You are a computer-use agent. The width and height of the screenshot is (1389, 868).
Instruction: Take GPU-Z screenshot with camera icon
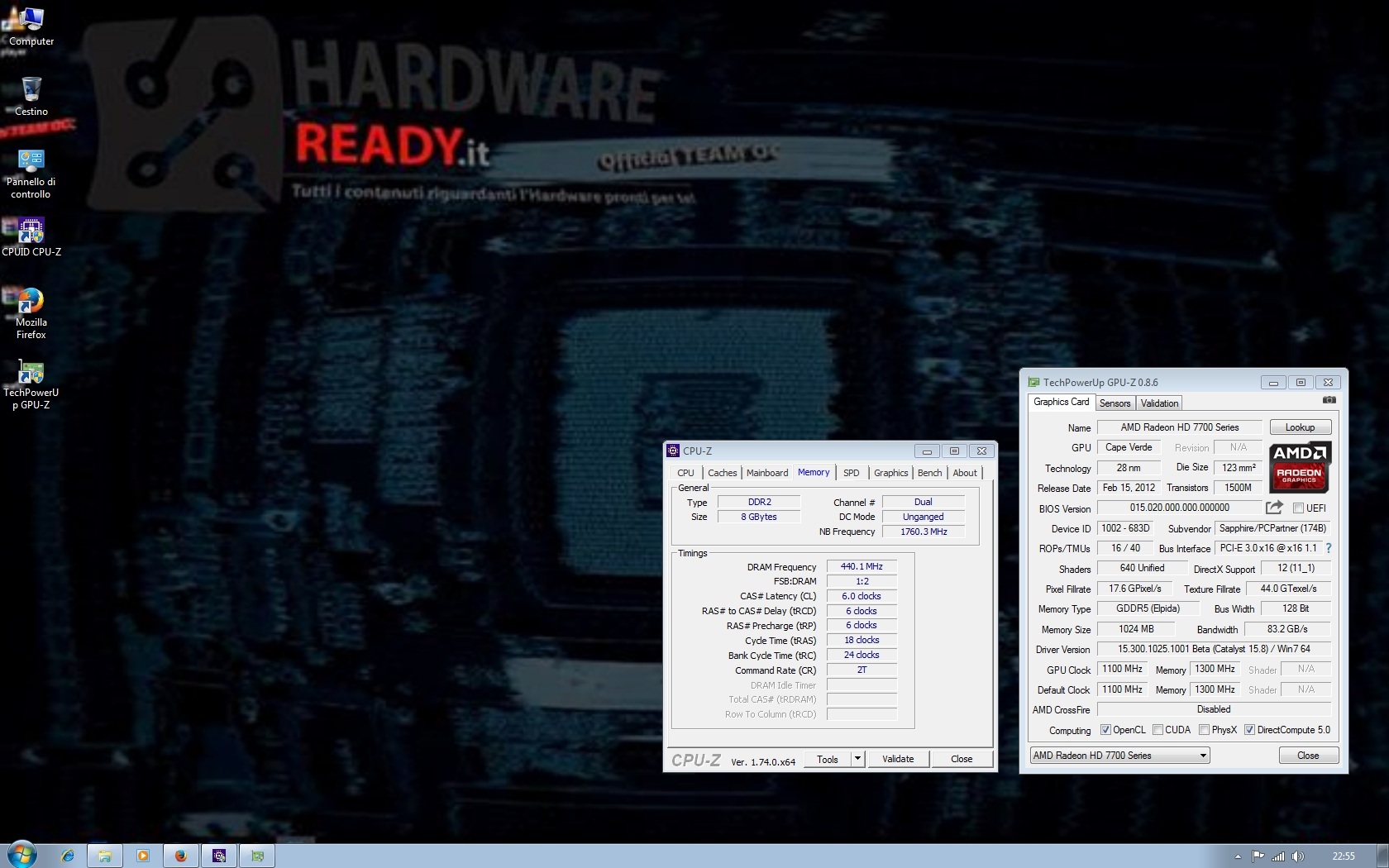(x=1329, y=400)
